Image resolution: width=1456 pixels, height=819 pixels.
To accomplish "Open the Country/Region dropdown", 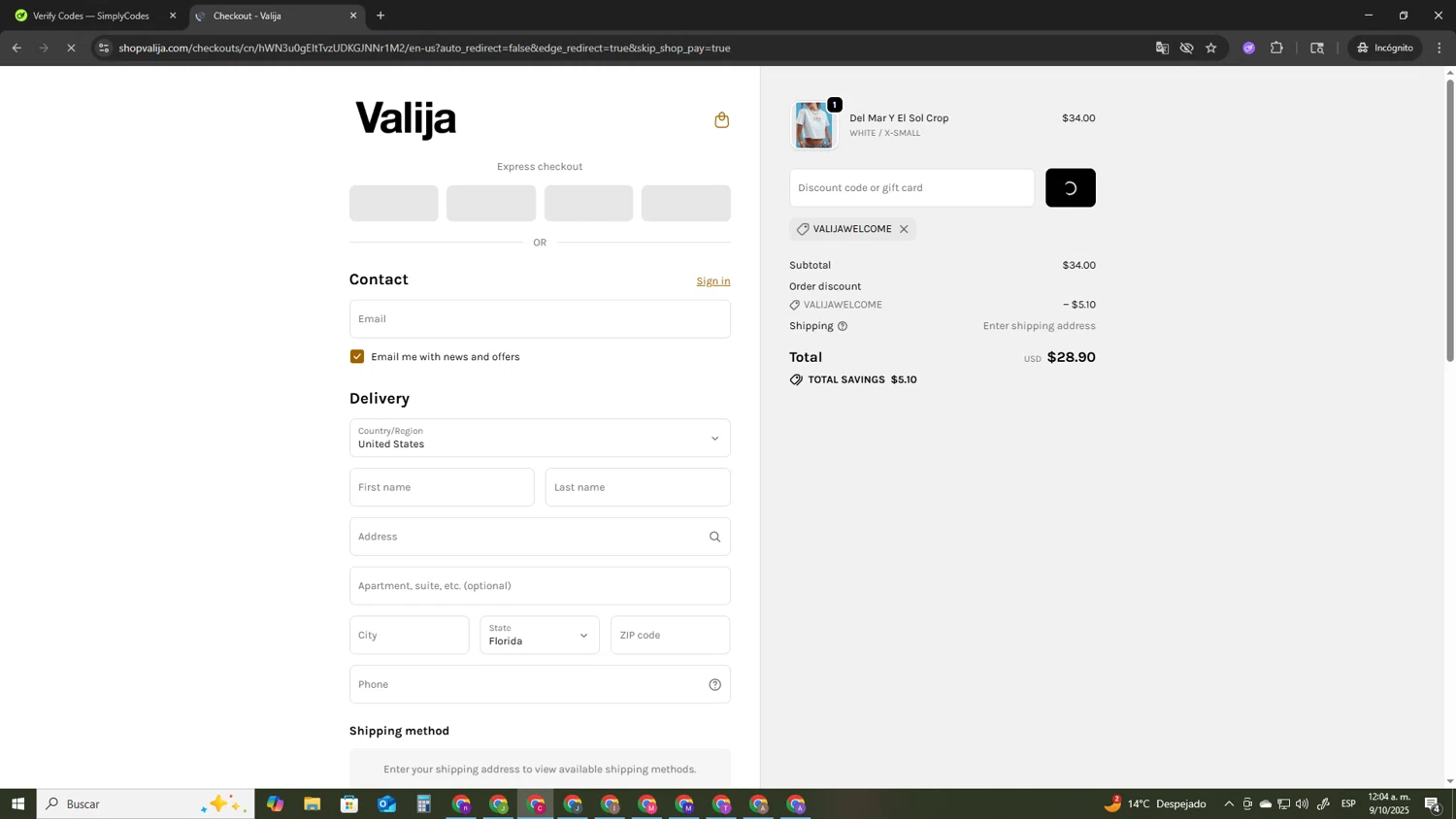I will (540, 438).
